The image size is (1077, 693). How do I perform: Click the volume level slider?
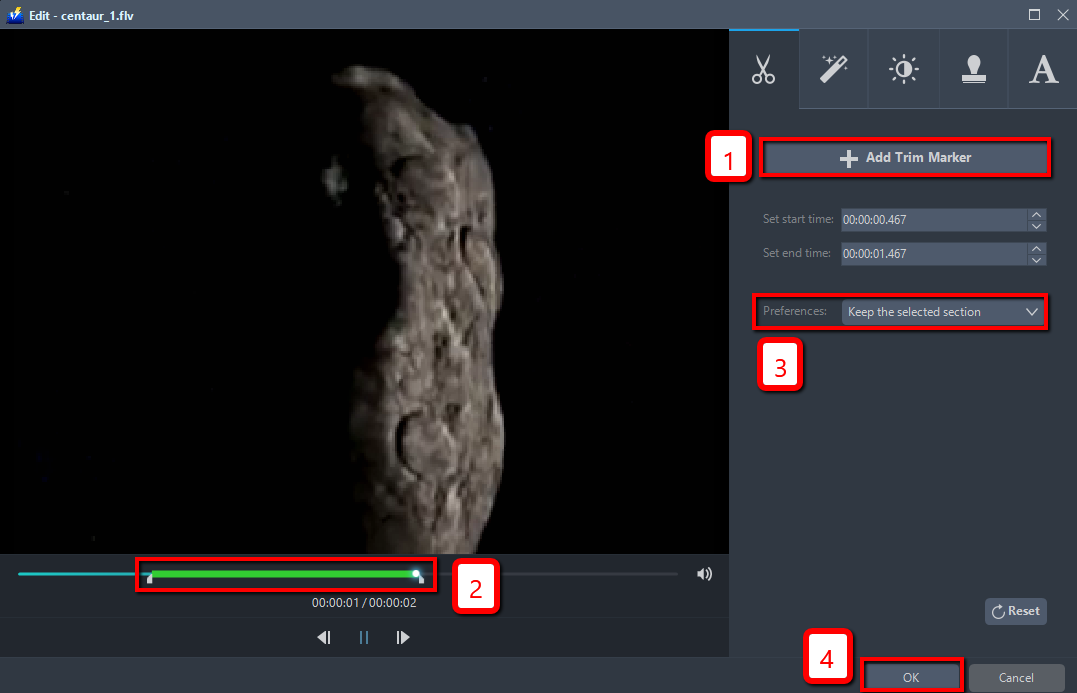(590, 573)
